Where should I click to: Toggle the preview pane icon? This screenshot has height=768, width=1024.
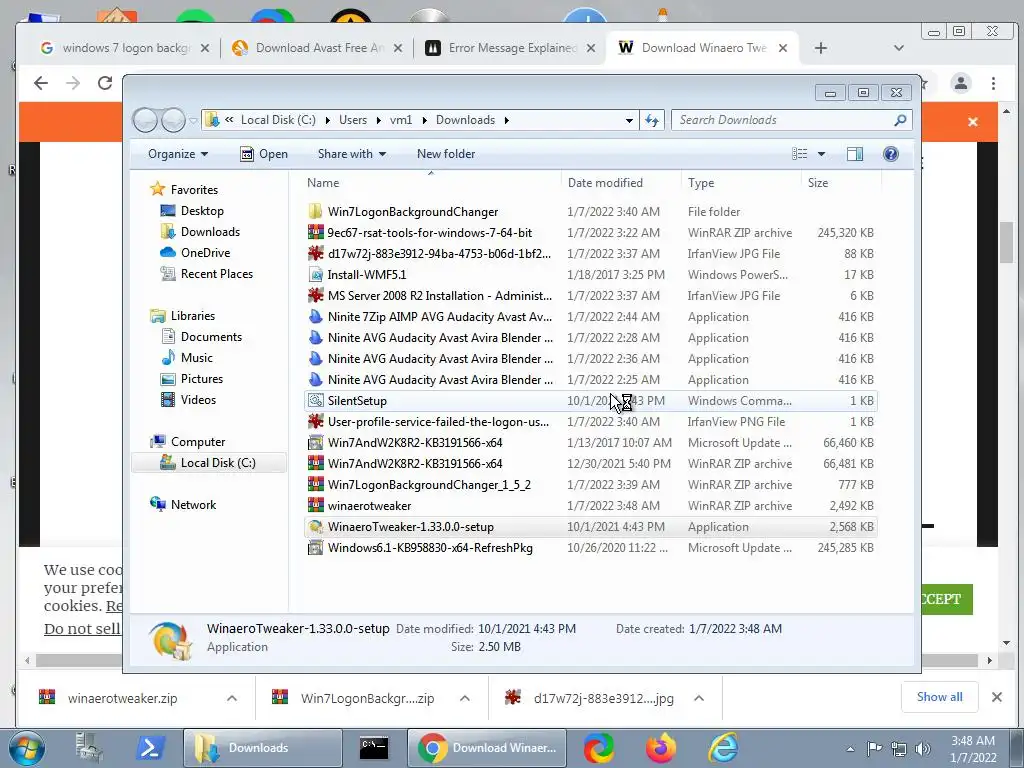click(x=854, y=154)
